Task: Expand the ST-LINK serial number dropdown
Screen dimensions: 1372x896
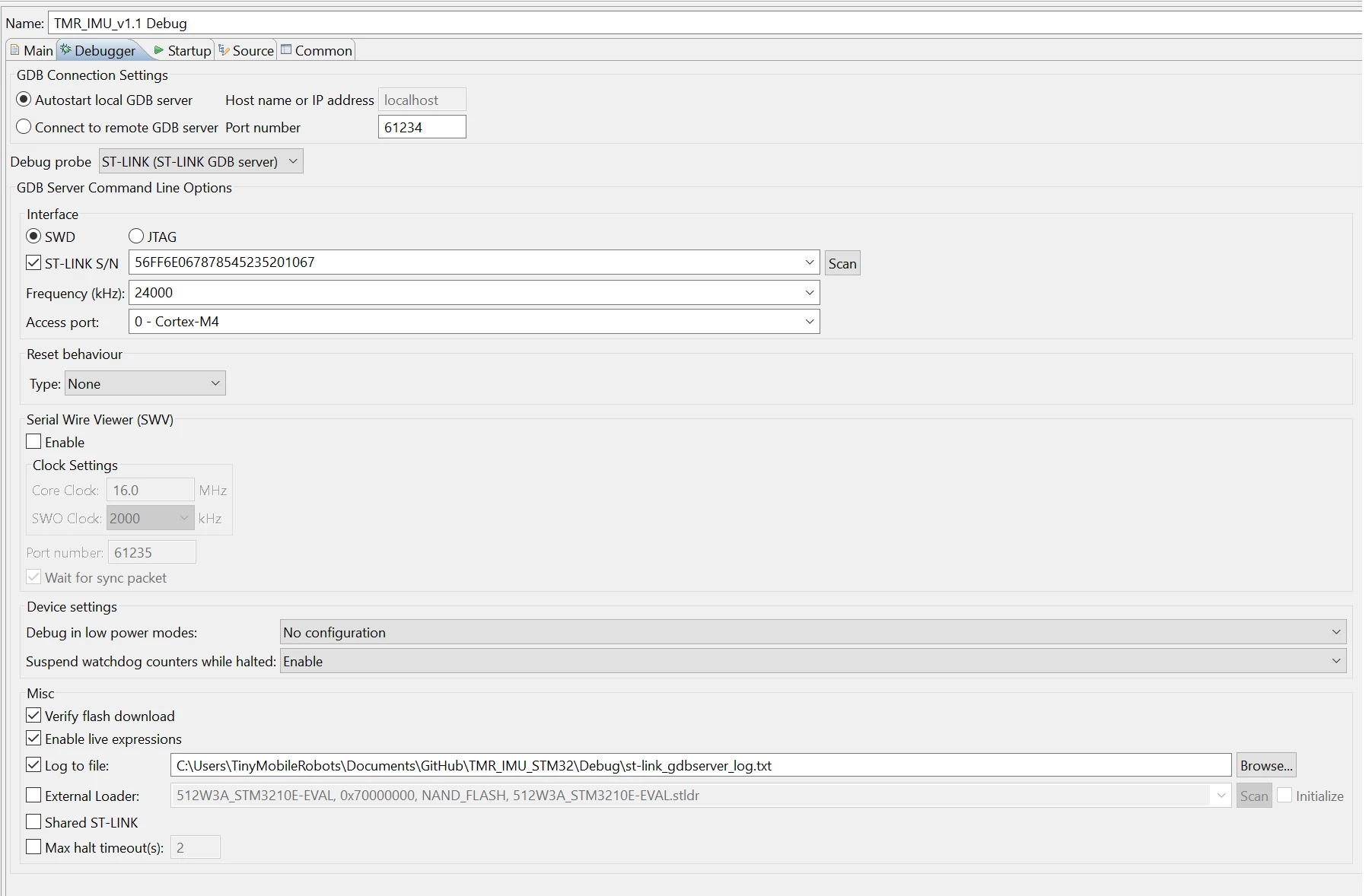Action: pyautogui.click(x=810, y=262)
